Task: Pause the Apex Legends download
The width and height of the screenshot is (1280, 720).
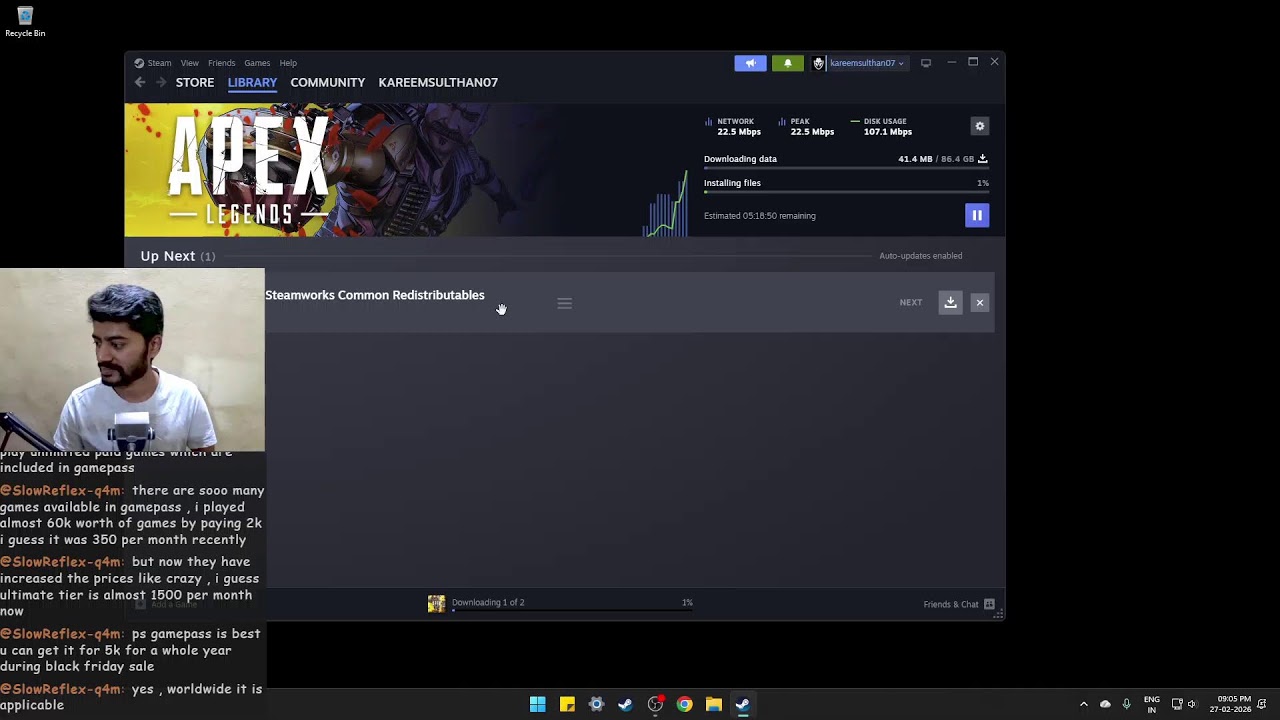Action: point(977,215)
